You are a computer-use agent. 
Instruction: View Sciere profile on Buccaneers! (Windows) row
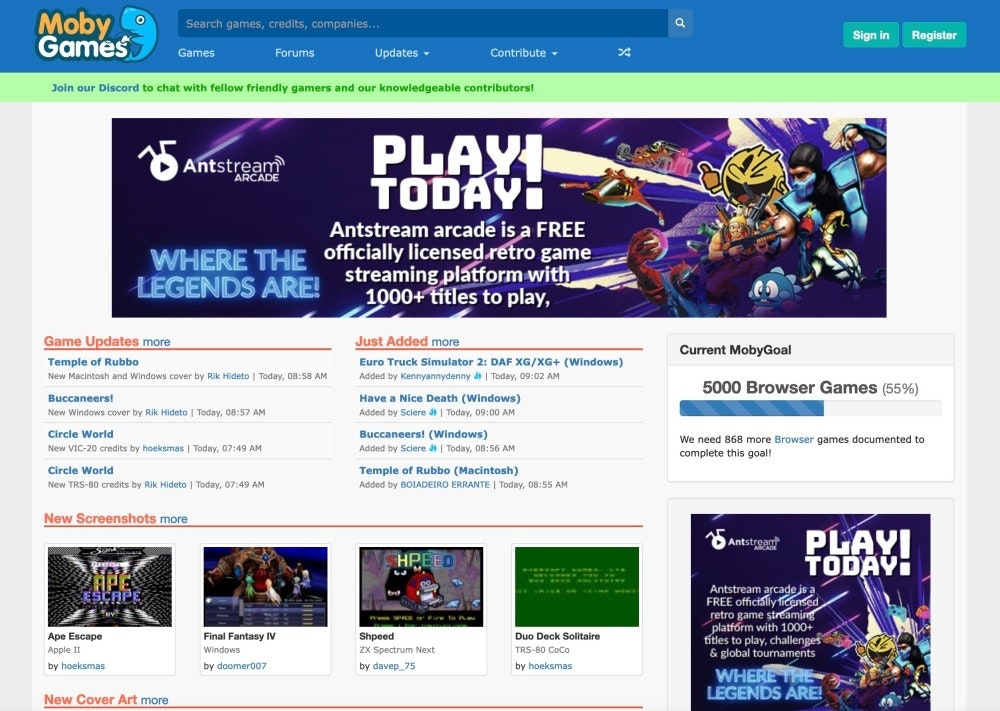413,448
